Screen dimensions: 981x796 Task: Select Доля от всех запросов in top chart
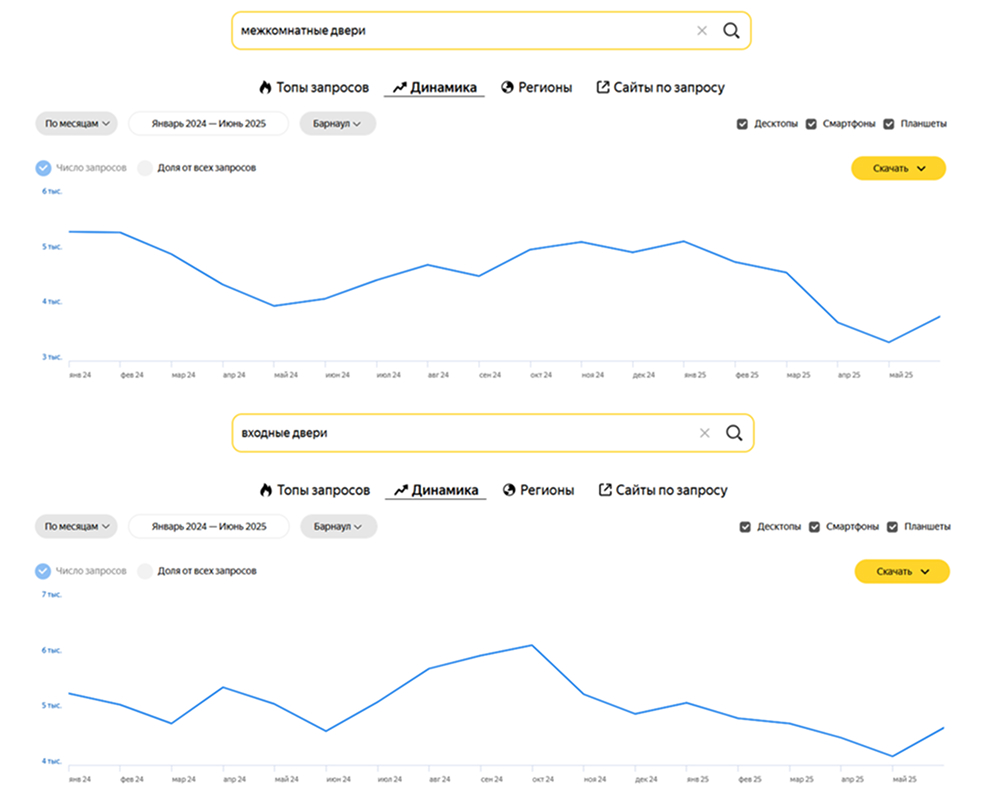pyautogui.click(x=146, y=168)
